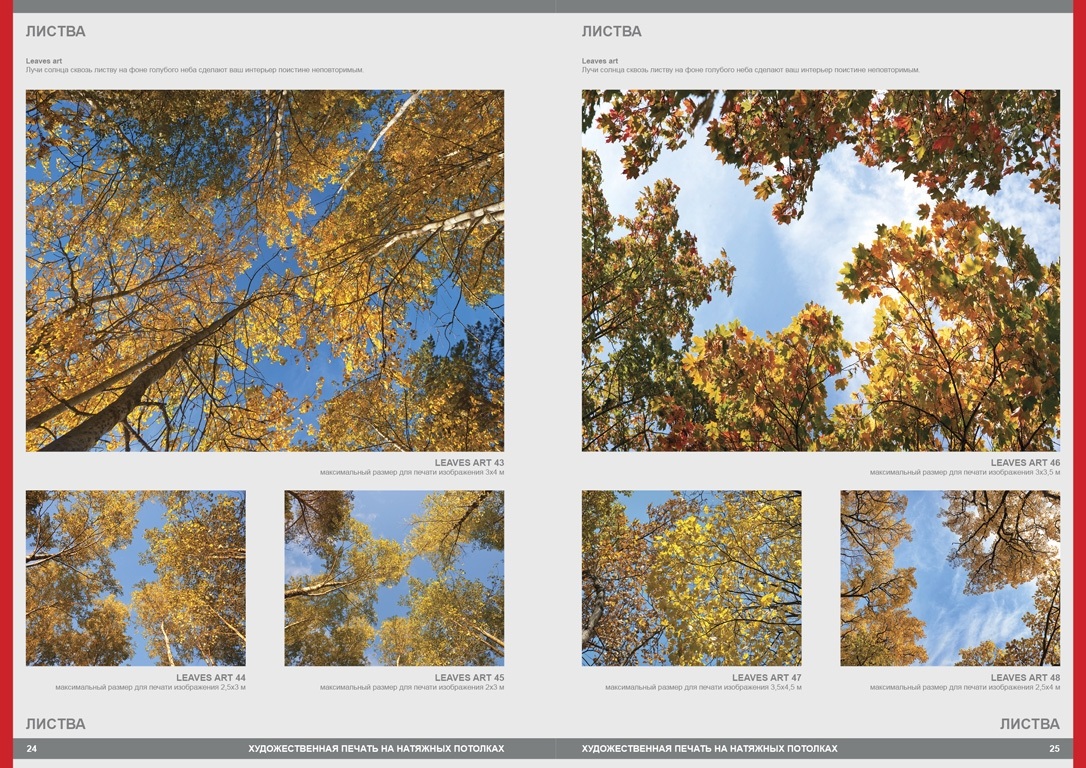Click page number 25 in the footer
The image size is (1086, 768).
pos(1054,748)
